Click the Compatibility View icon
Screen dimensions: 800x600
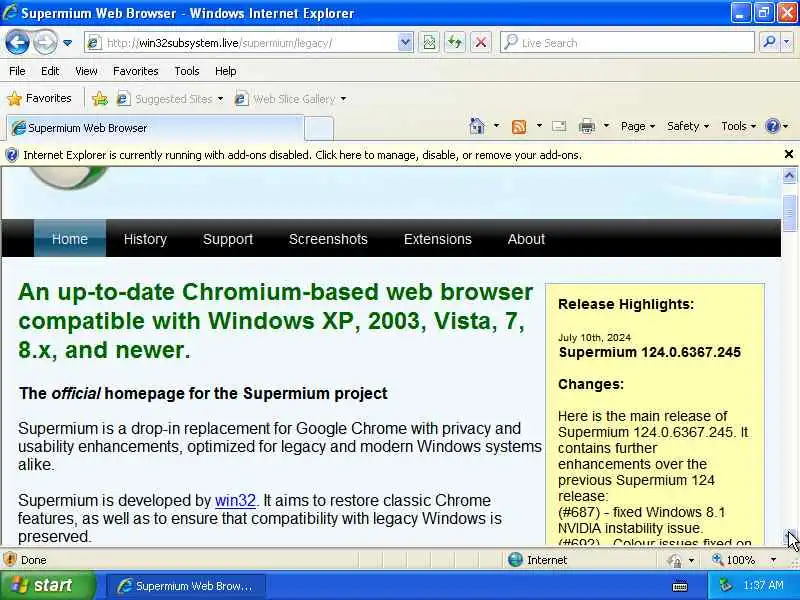(430, 43)
